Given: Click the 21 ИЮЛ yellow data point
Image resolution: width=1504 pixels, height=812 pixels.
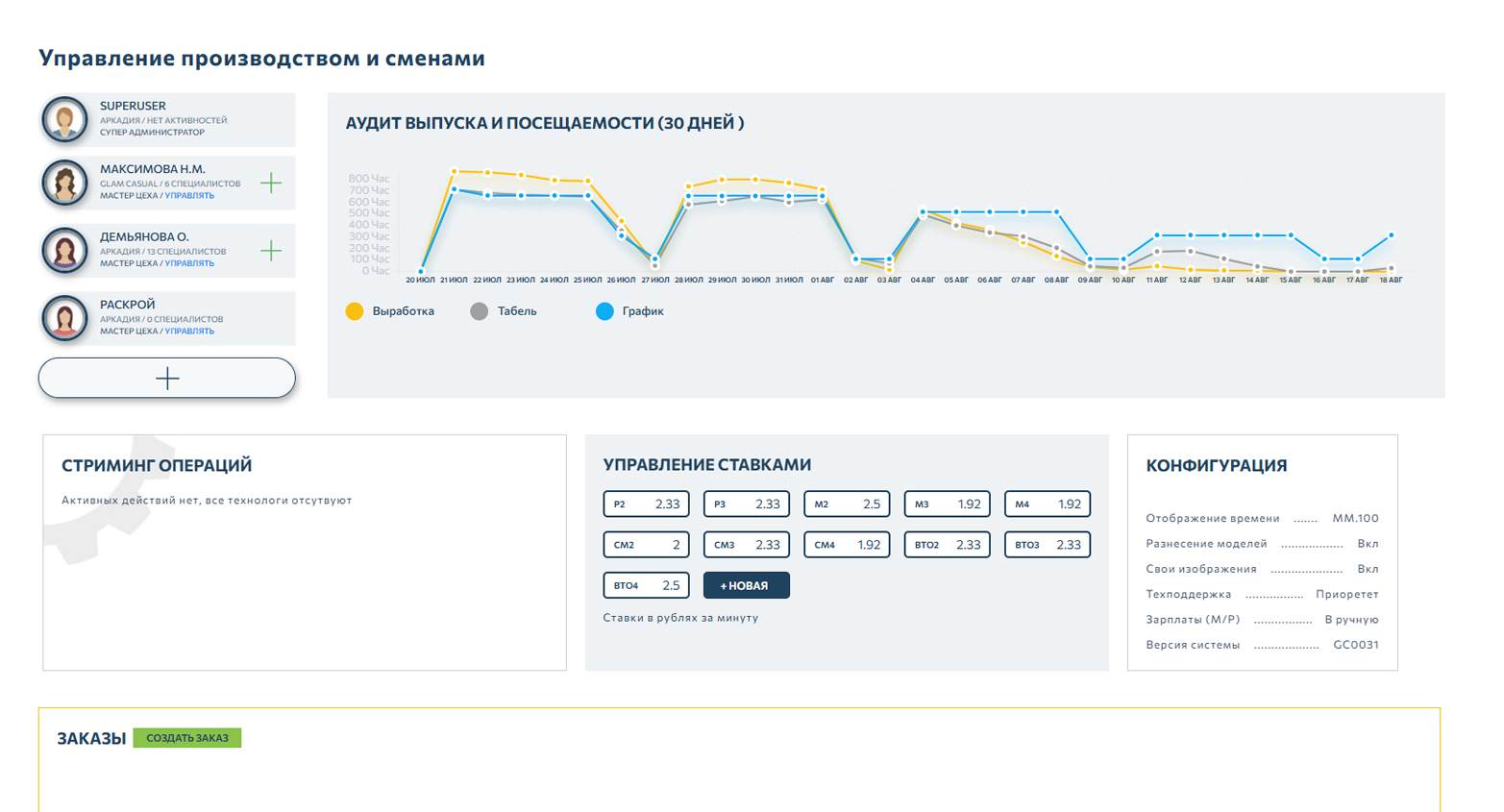Looking at the screenshot, I should [454, 172].
